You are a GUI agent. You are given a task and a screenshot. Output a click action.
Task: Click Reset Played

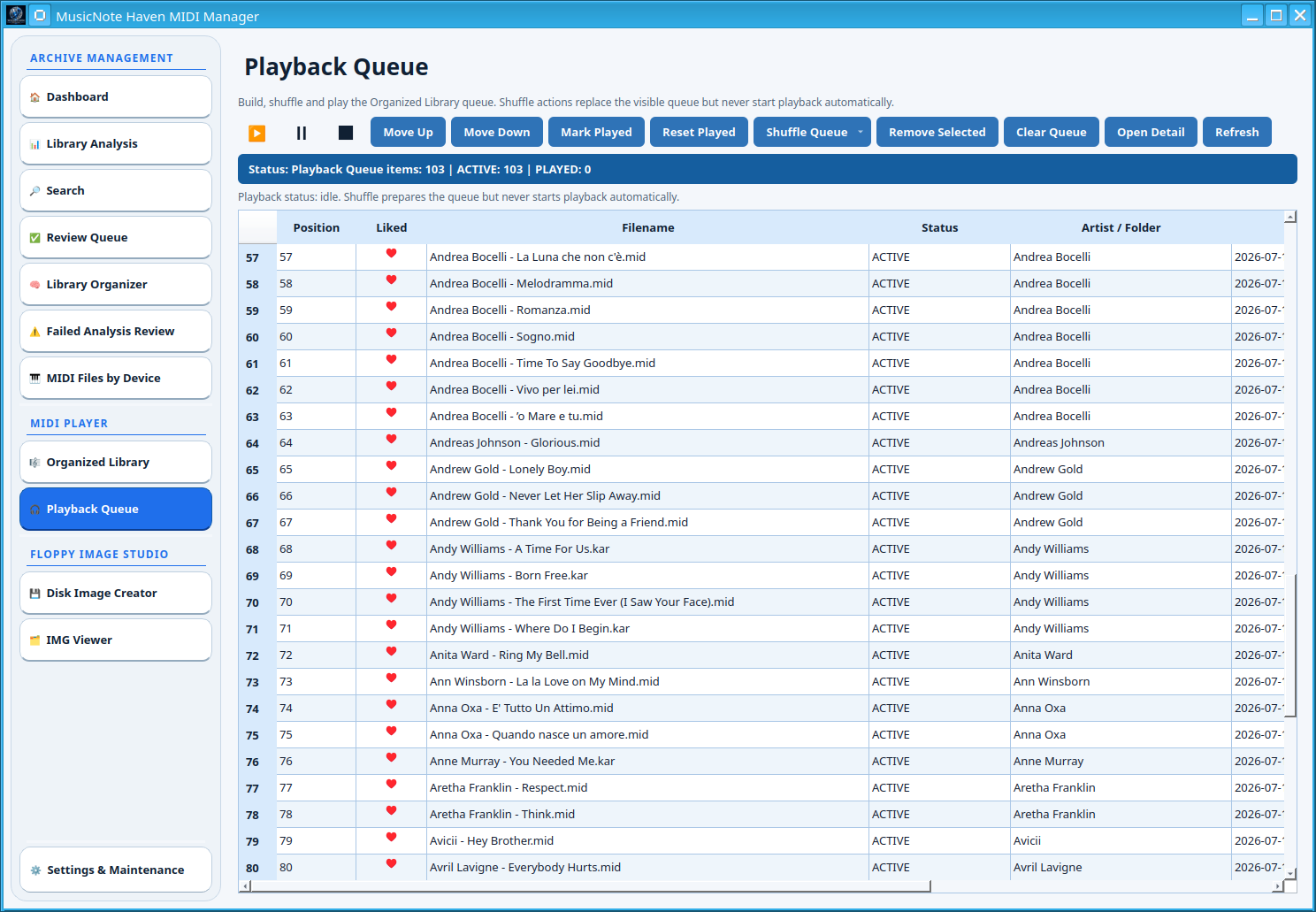point(699,132)
